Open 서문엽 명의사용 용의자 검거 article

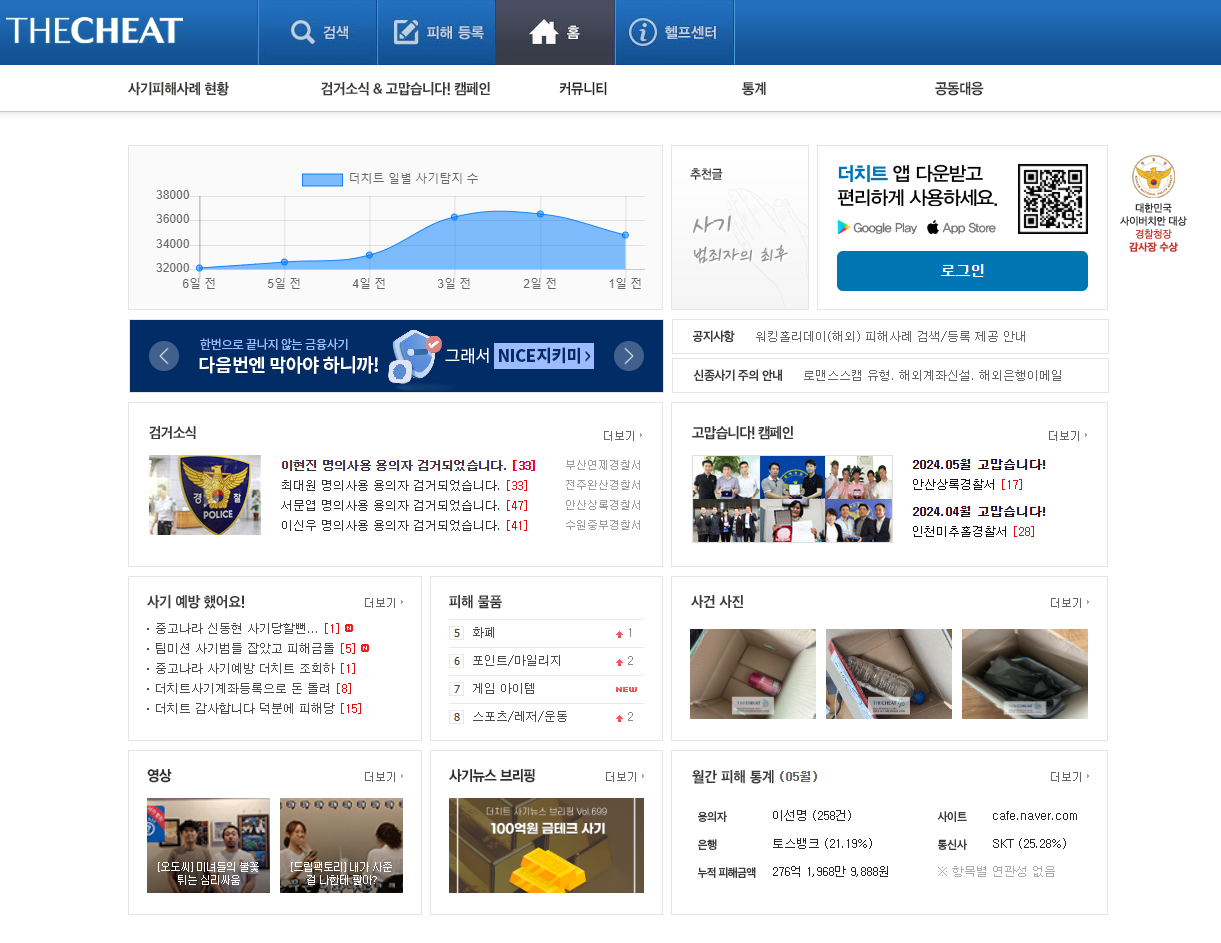(x=404, y=505)
